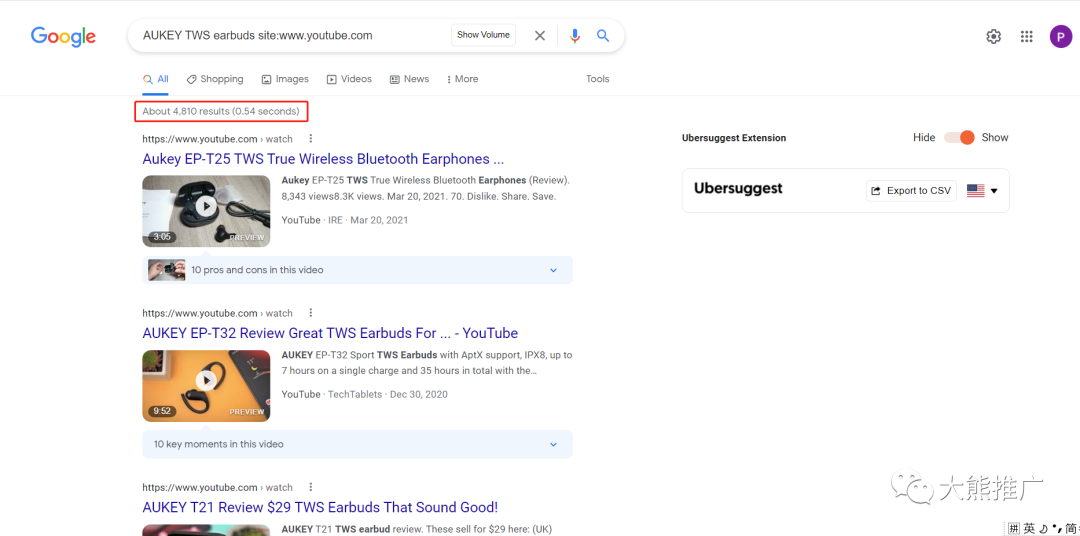Open Google settings gear icon
The image size is (1080, 536).
(993, 37)
